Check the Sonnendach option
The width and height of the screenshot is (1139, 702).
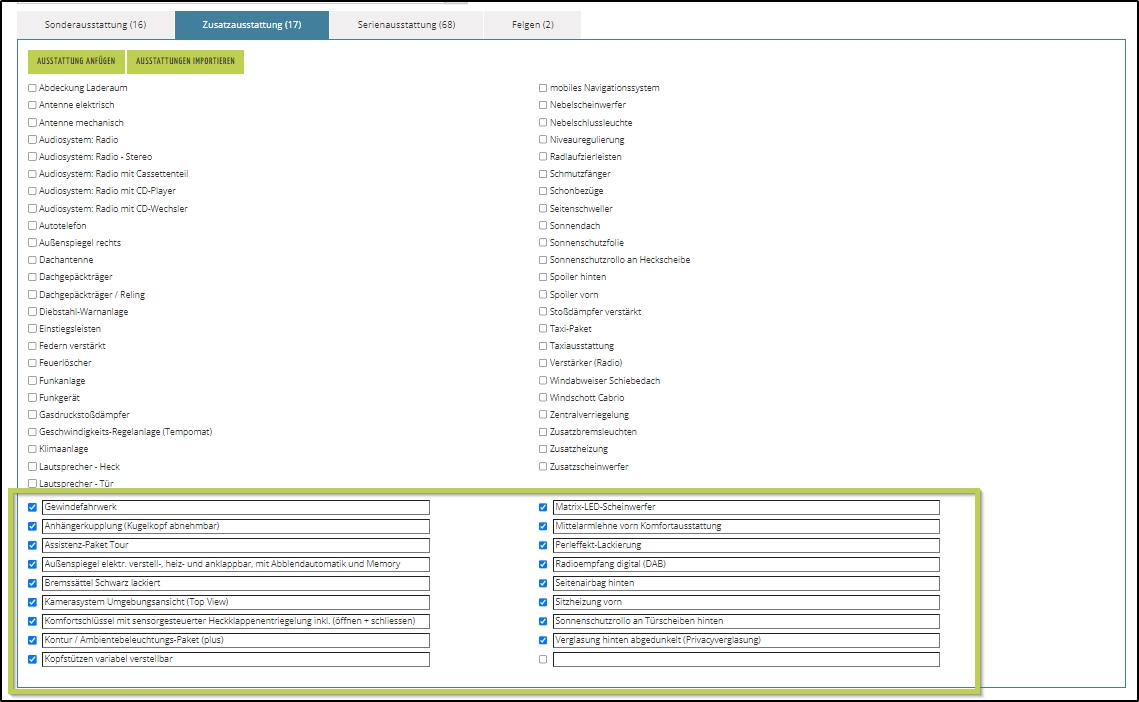[543, 226]
